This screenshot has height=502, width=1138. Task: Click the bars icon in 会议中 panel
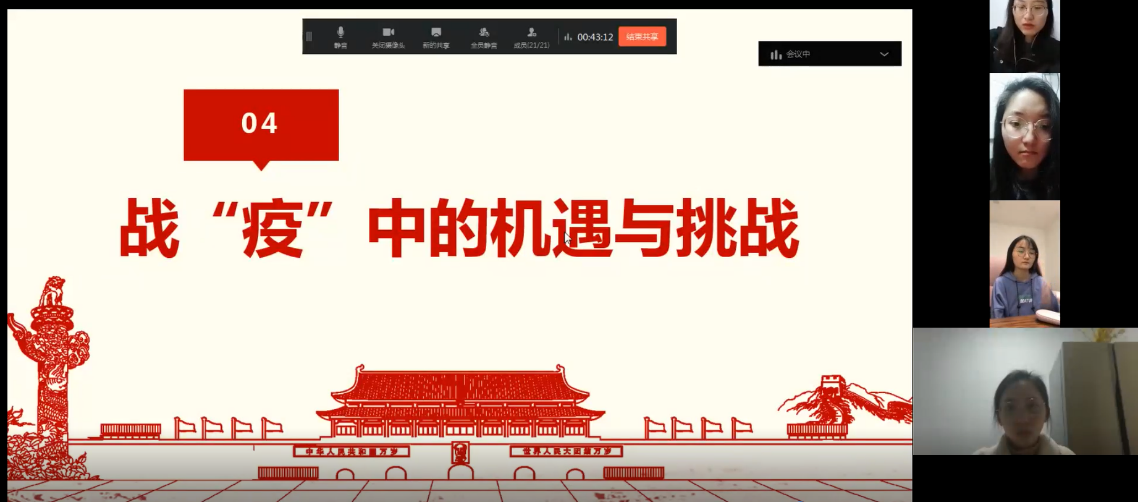[x=774, y=54]
